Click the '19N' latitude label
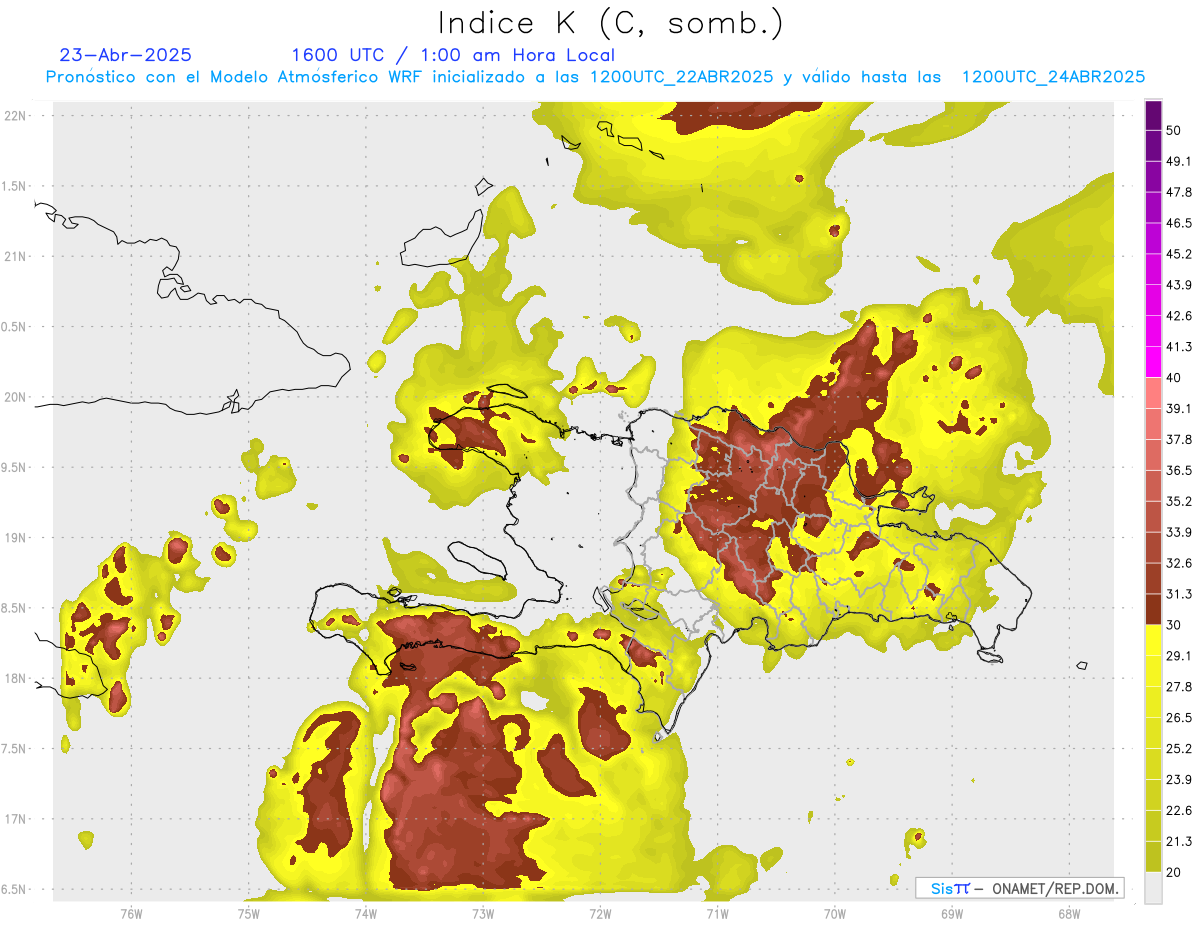 coord(15,537)
